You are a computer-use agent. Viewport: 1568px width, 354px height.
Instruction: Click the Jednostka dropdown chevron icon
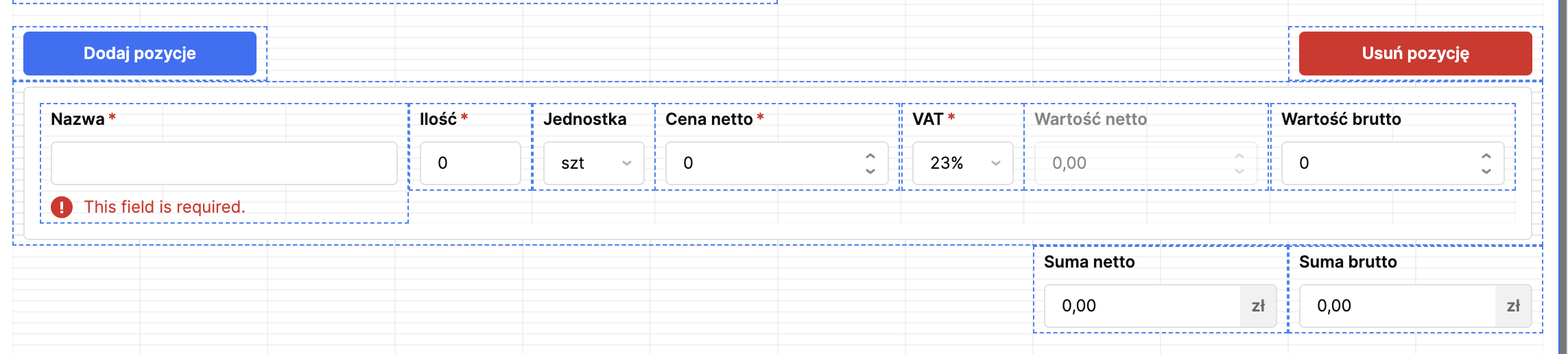627,163
